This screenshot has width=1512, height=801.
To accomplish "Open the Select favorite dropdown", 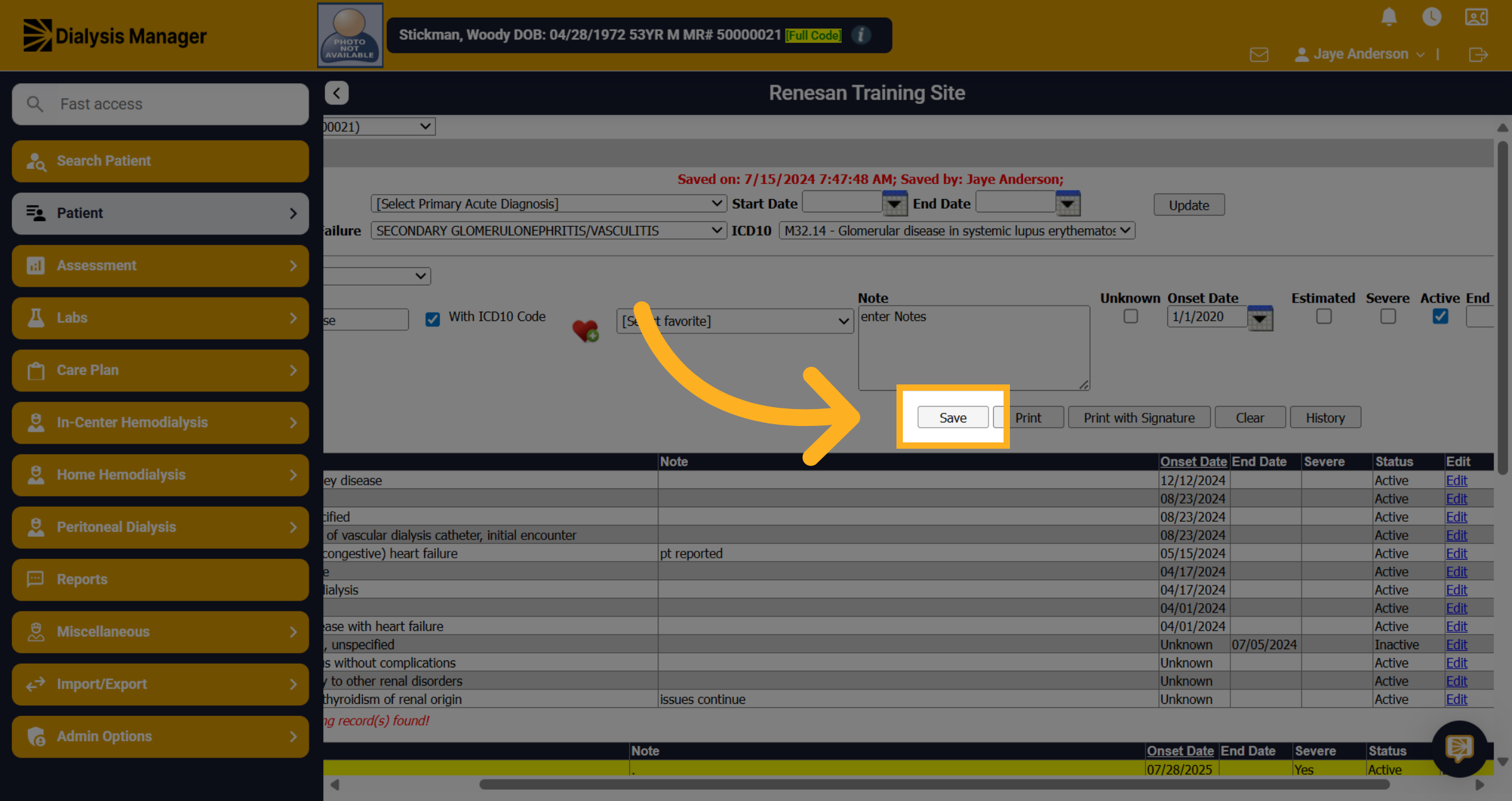I will (x=735, y=321).
